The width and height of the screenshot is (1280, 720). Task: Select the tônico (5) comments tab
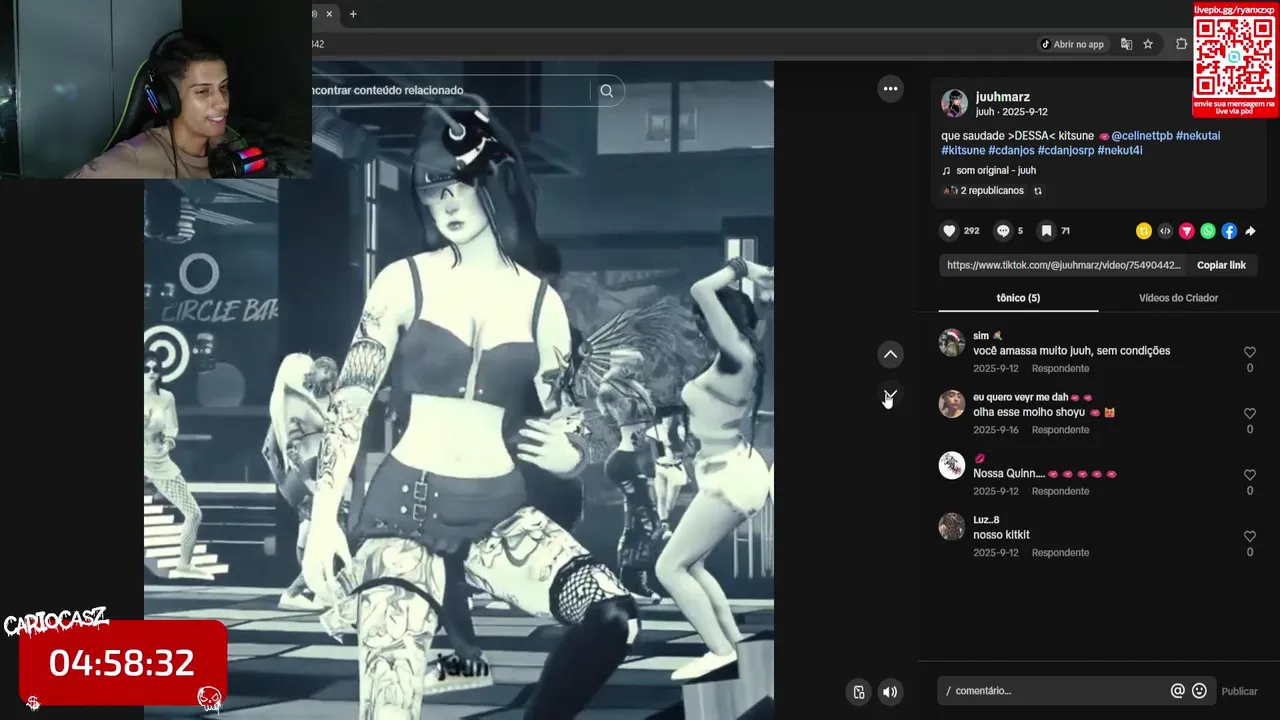(1018, 298)
